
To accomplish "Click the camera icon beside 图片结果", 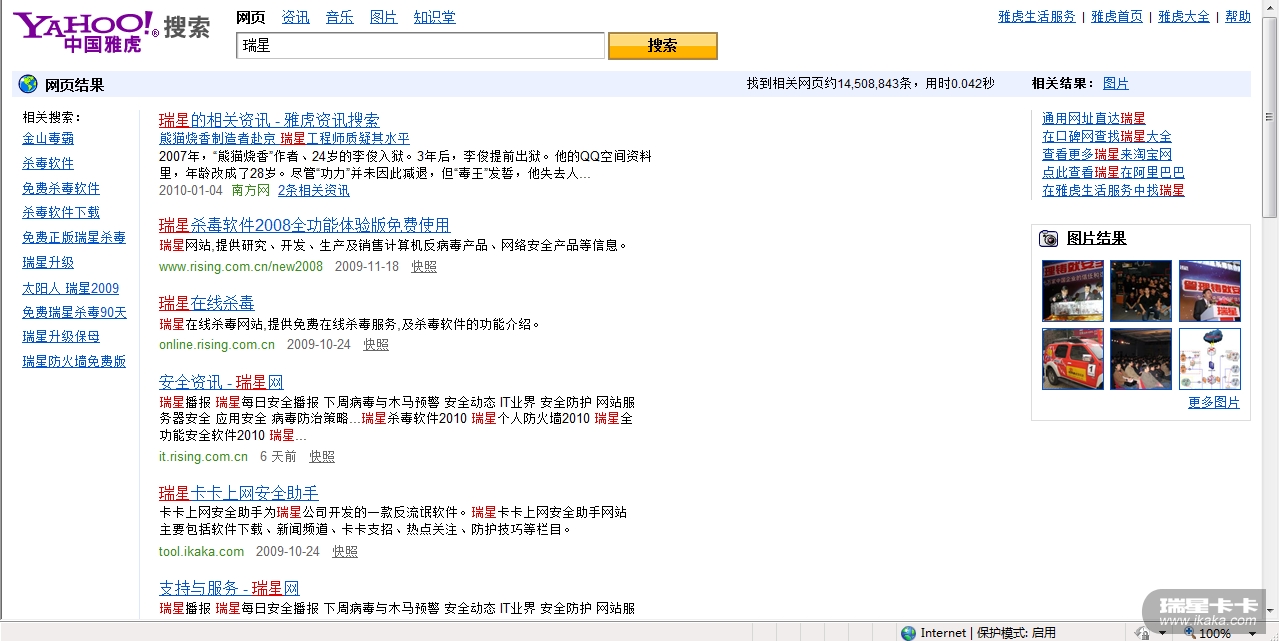I will [x=1049, y=238].
